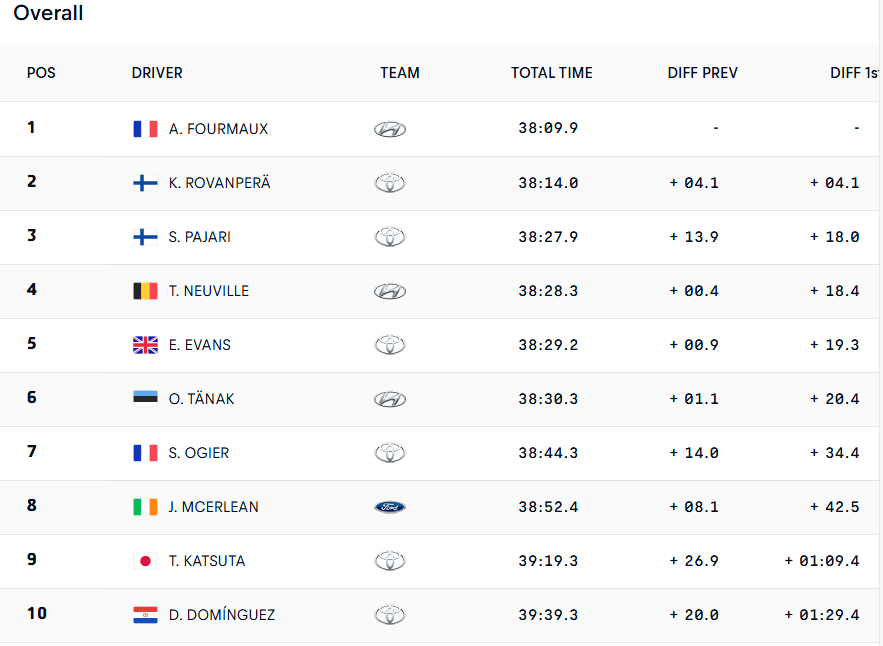Image resolution: width=883 pixels, height=646 pixels.
Task: Click the DIFF PREV column header
Action: pos(702,73)
